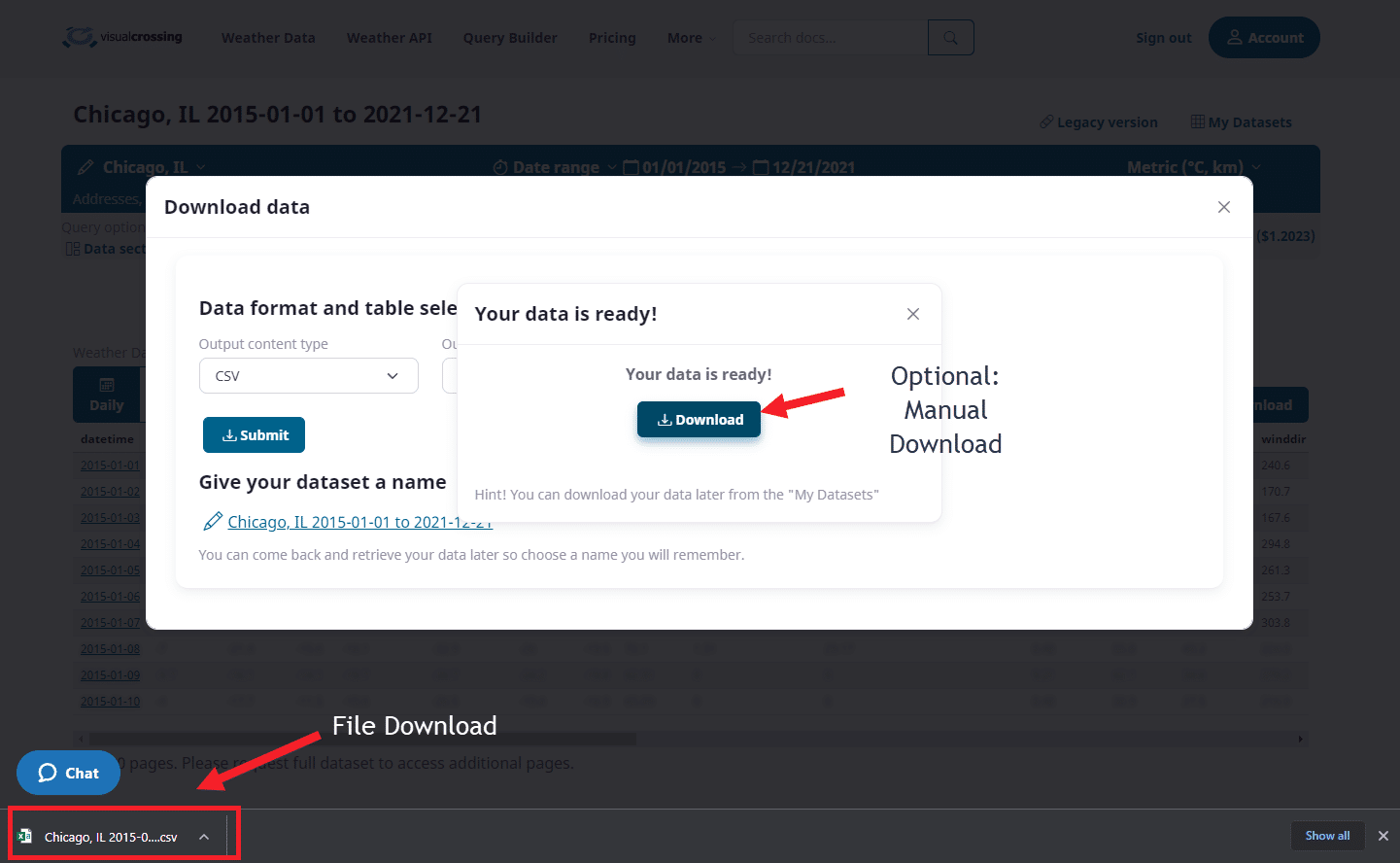Image resolution: width=1400 pixels, height=863 pixels.
Task: Open the 2015-01-01 date link
Action: click(109, 465)
